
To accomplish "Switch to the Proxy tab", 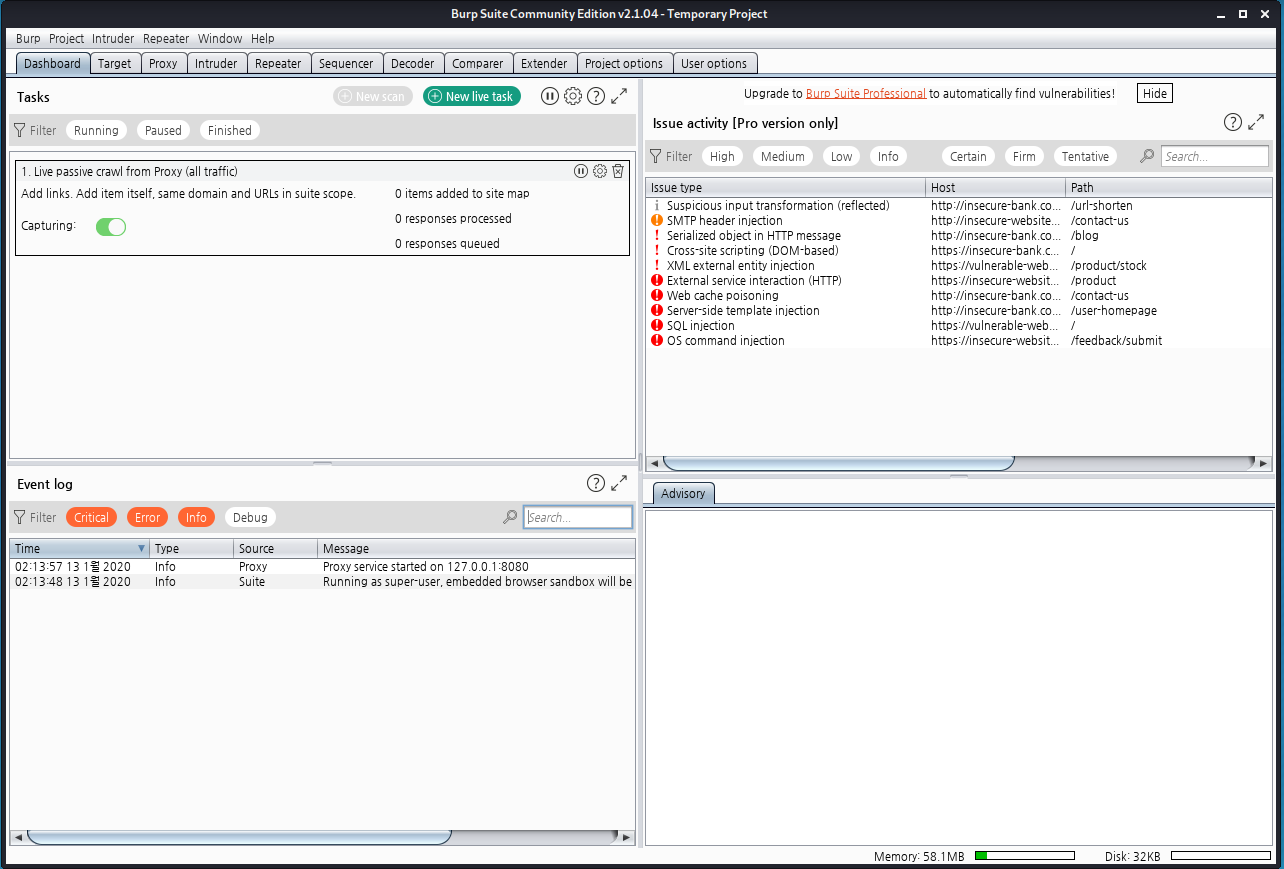I will pos(163,63).
